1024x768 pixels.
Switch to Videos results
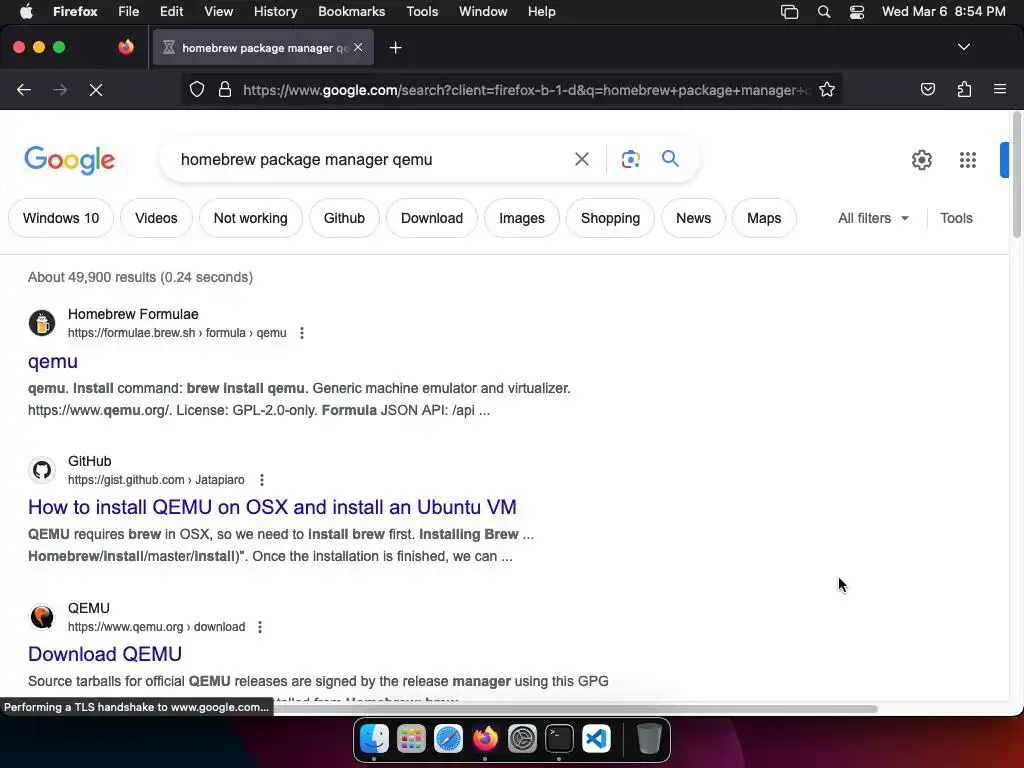[156, 218]
